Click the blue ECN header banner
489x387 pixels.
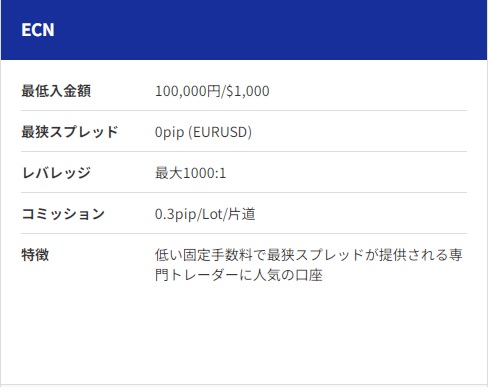pyautogui.click(x=244, y=30)
